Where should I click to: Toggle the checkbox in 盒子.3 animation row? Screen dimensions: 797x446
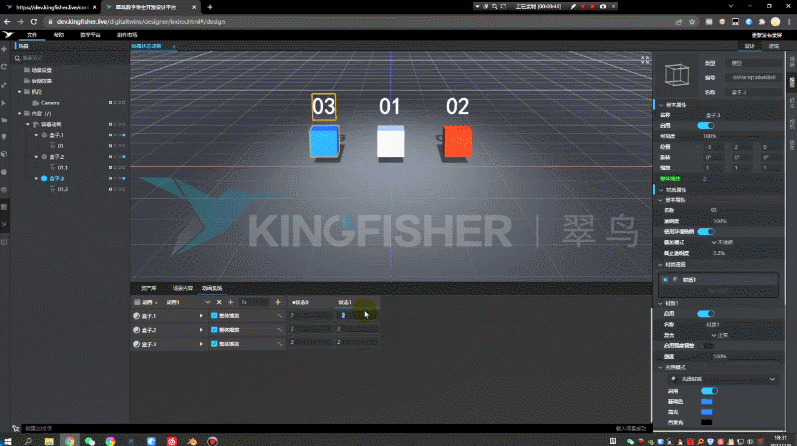(x=214, y=344)
